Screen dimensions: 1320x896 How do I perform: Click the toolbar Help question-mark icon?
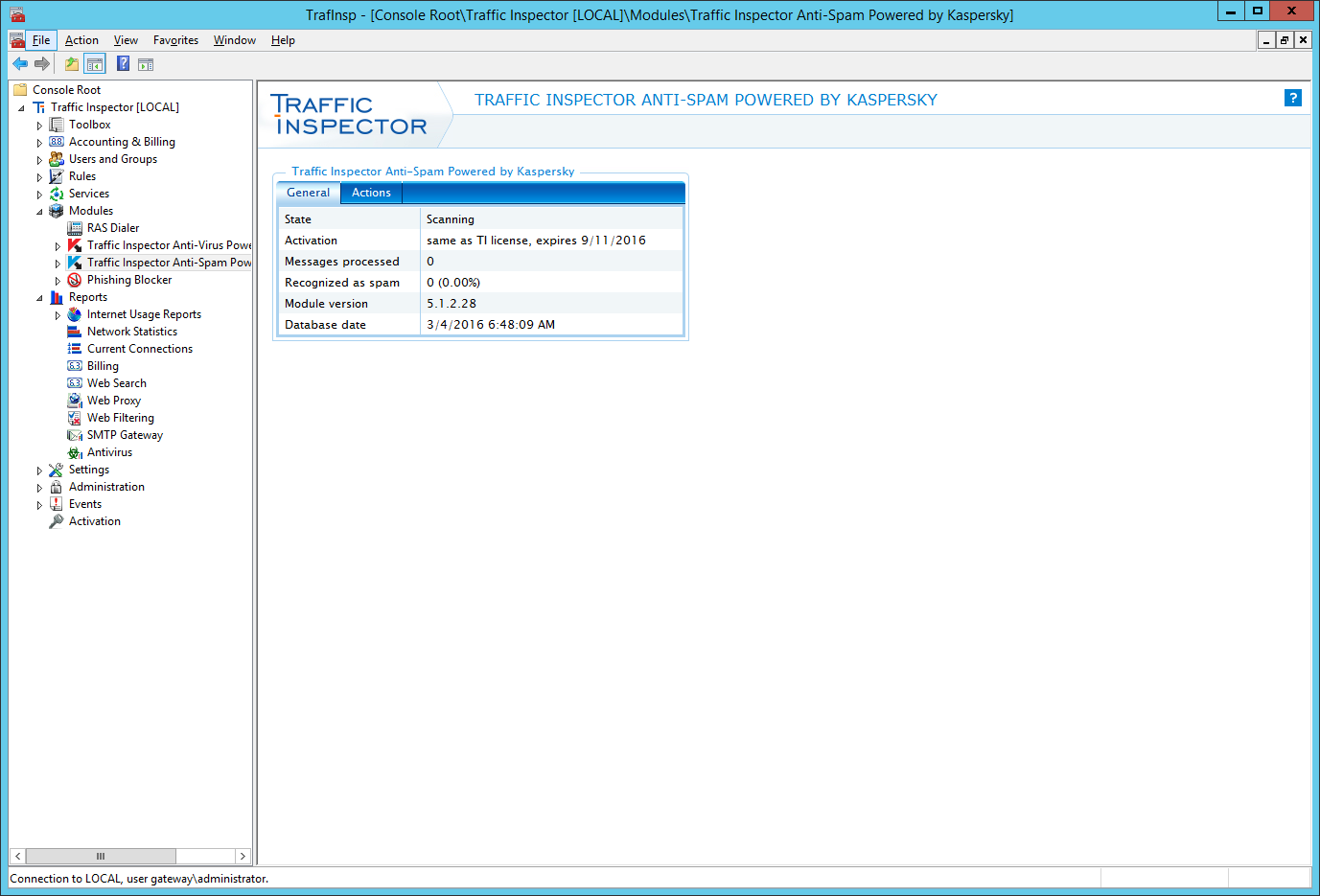124,64
